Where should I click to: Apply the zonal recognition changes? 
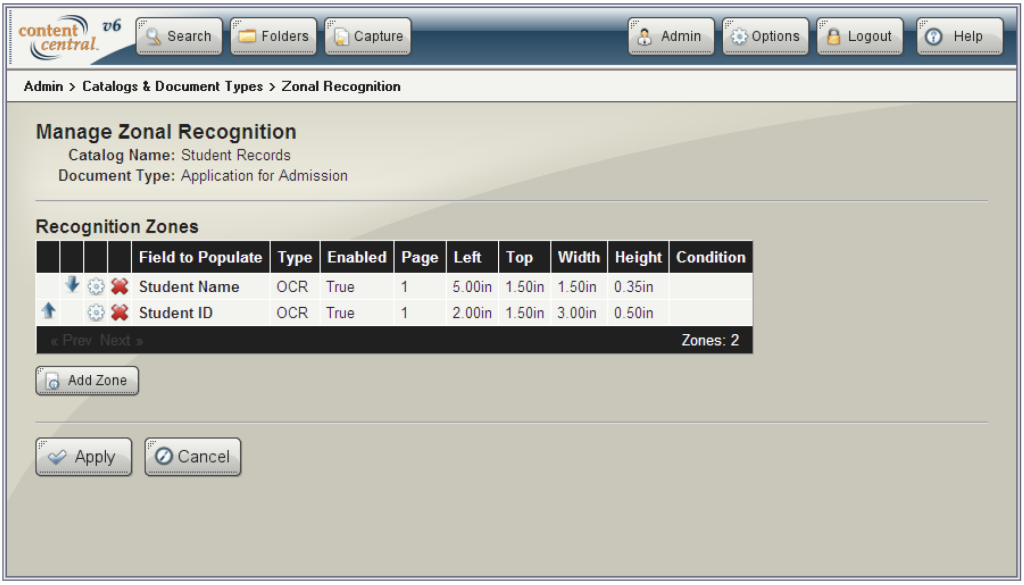(83, 456)
